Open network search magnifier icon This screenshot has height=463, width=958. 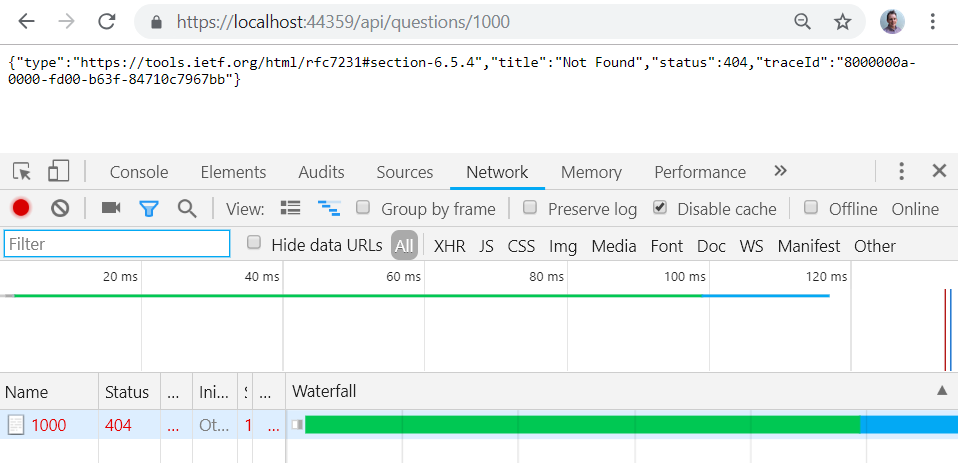pos(187,208)
